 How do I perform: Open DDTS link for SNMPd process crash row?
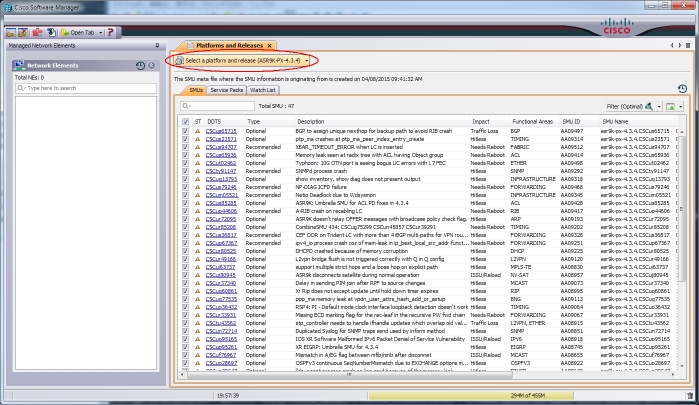pos(221,171)
